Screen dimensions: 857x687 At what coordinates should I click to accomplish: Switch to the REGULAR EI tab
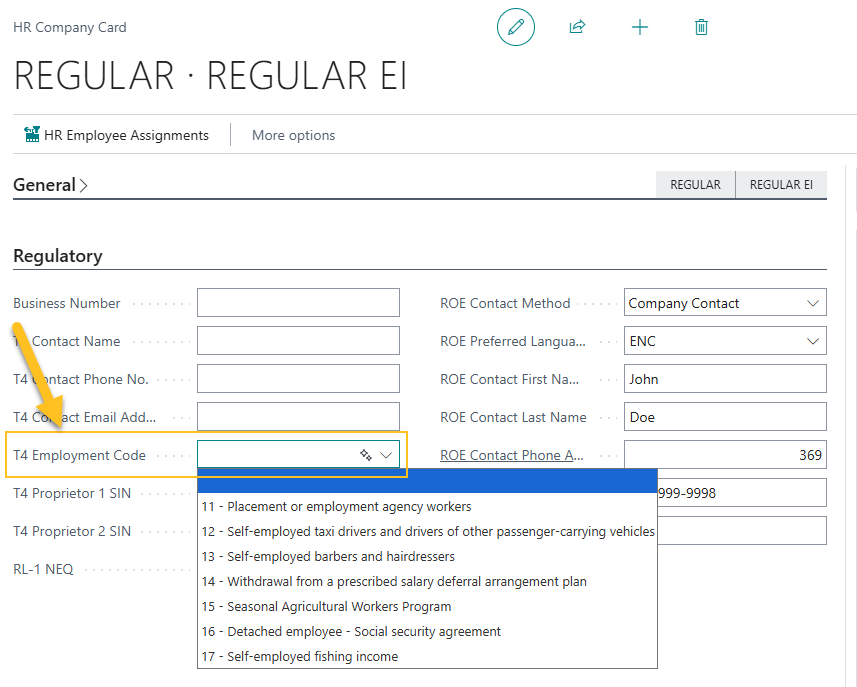(x=780, y=184)
